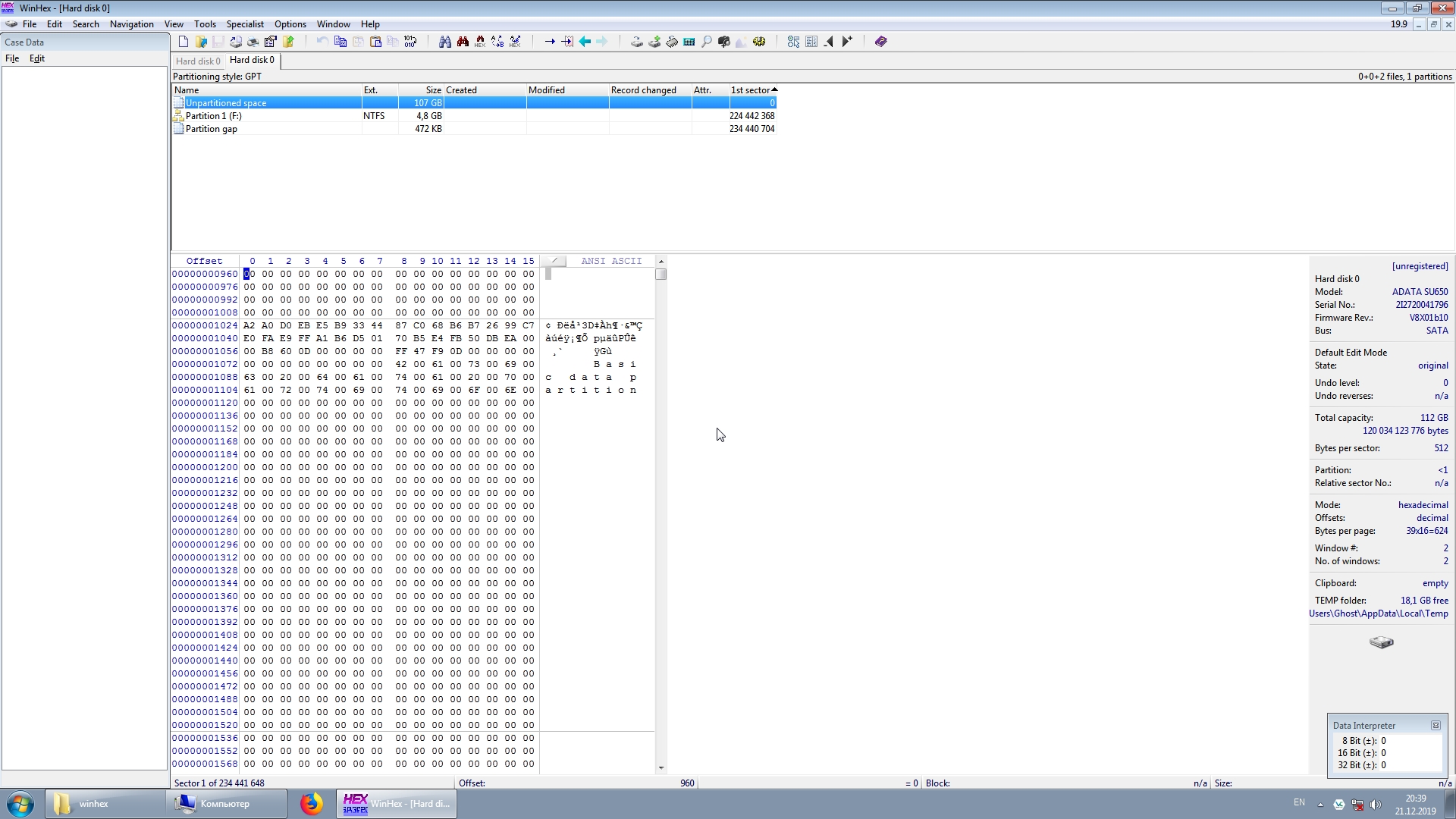
Task: Close the Data Interpreter panel
Action: click(x=1436, y=726)
